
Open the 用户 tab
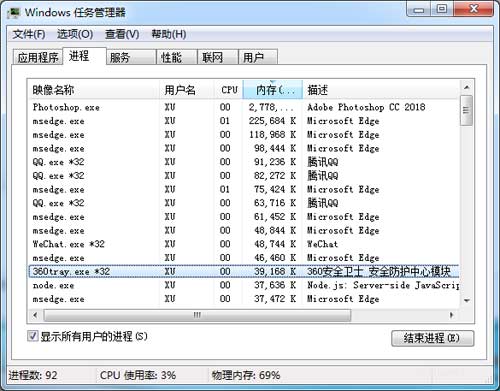[258, 57]
